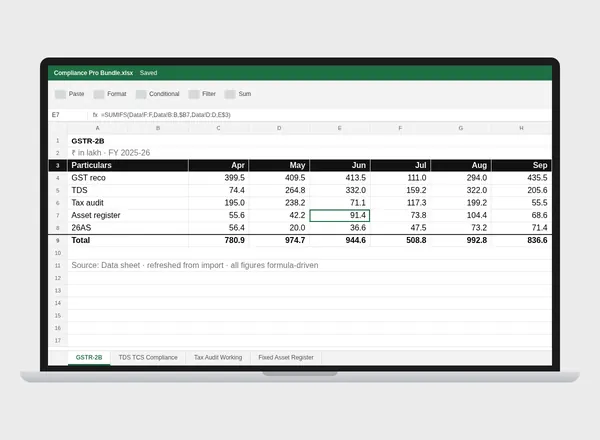
Task: Click the 'Sep' column header cell
Action: point(521,165)
